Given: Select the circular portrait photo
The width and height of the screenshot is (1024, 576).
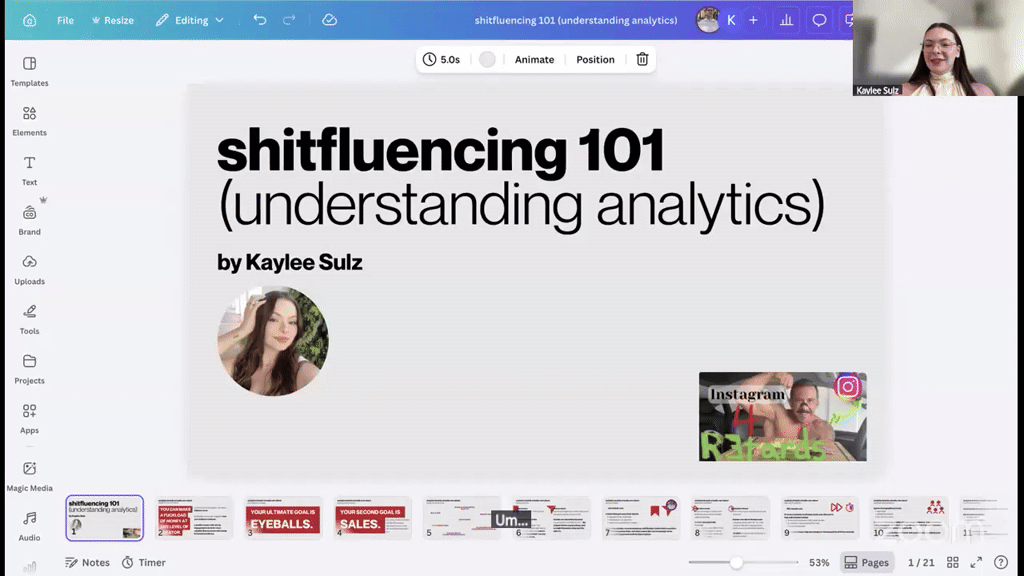Looking at the screenshot, I should coord(273,340).
